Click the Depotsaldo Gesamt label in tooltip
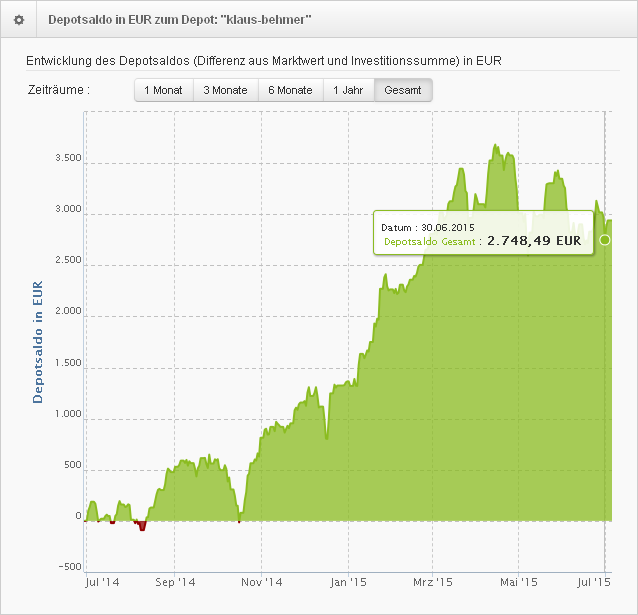This screenshot has height=615, width=638. 430,241
